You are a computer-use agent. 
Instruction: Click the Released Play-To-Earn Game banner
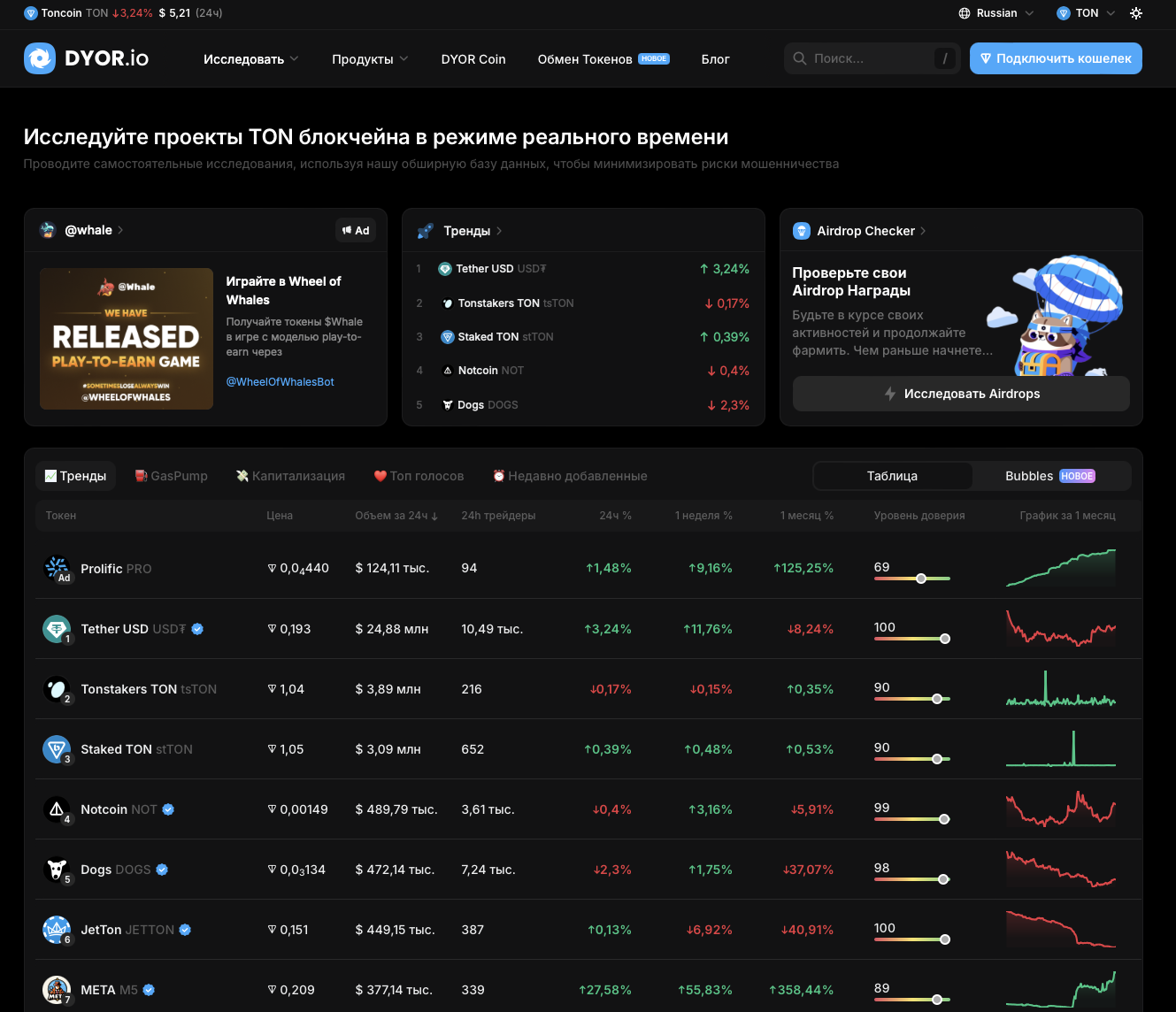127,339
